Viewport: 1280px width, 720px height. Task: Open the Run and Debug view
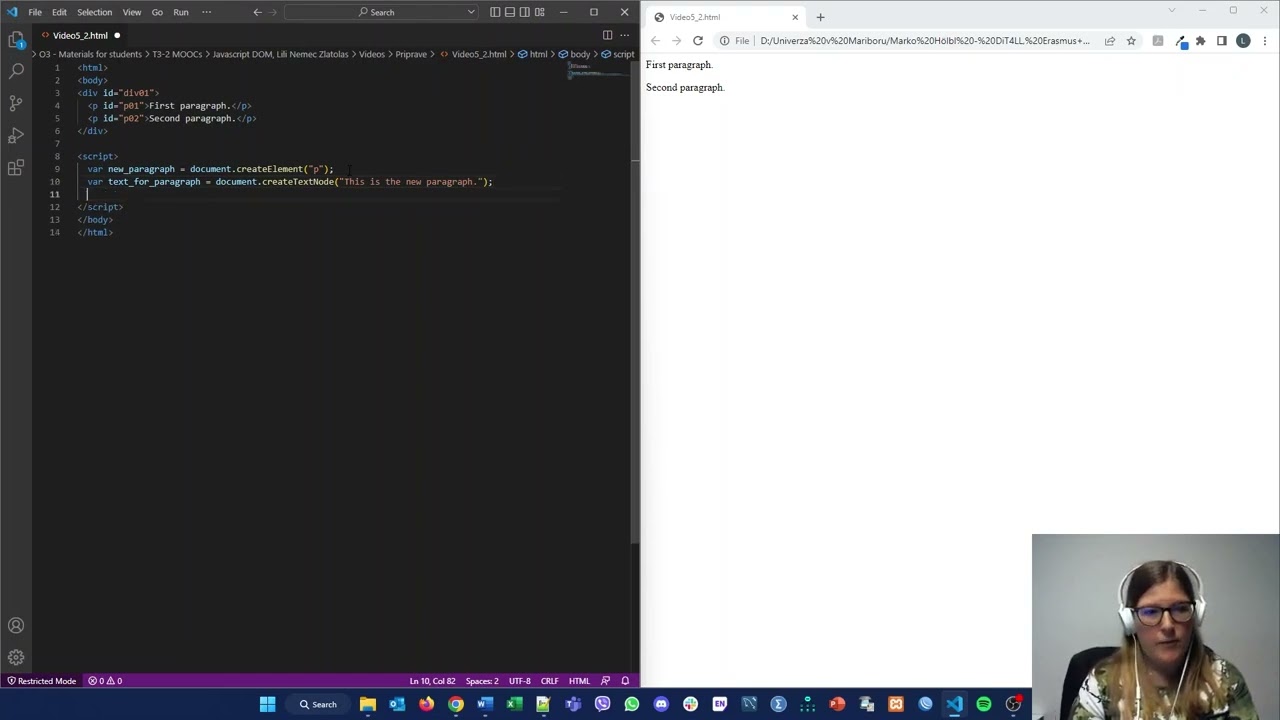pos(16,135)
